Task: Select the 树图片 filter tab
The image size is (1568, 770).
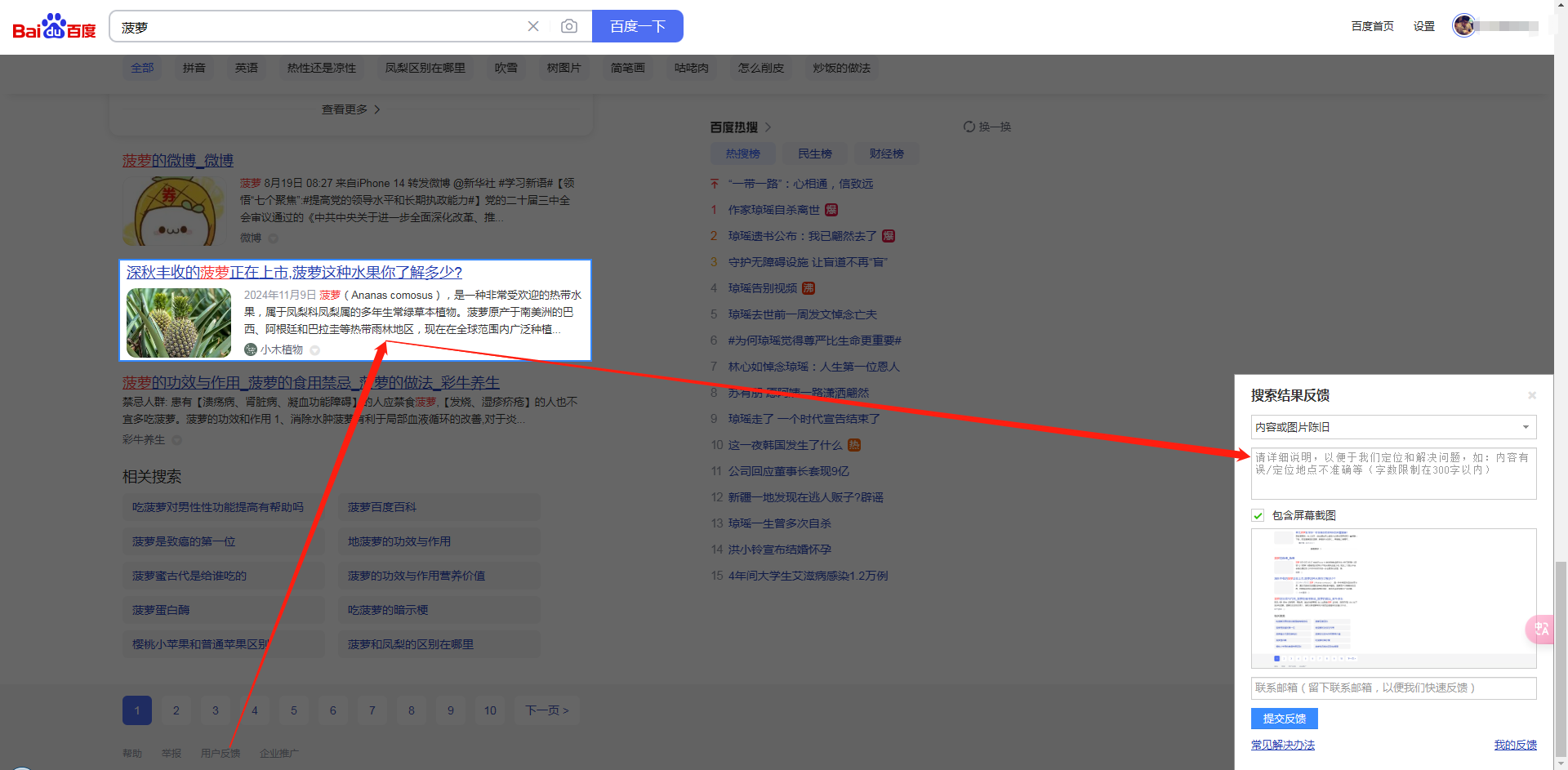Action: point(564,68)
